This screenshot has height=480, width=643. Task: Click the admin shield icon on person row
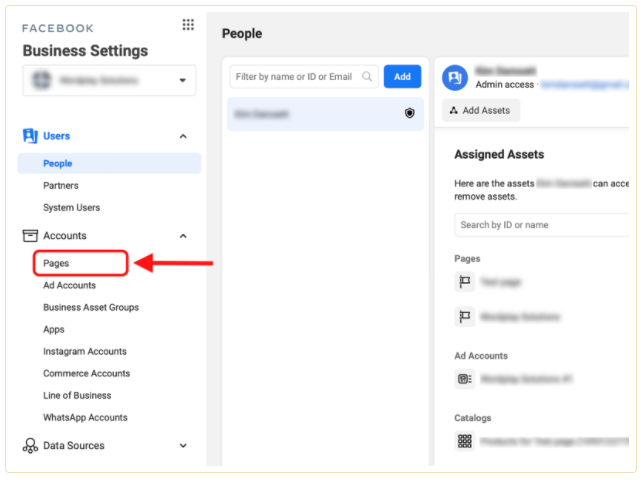tap(409, 113)
